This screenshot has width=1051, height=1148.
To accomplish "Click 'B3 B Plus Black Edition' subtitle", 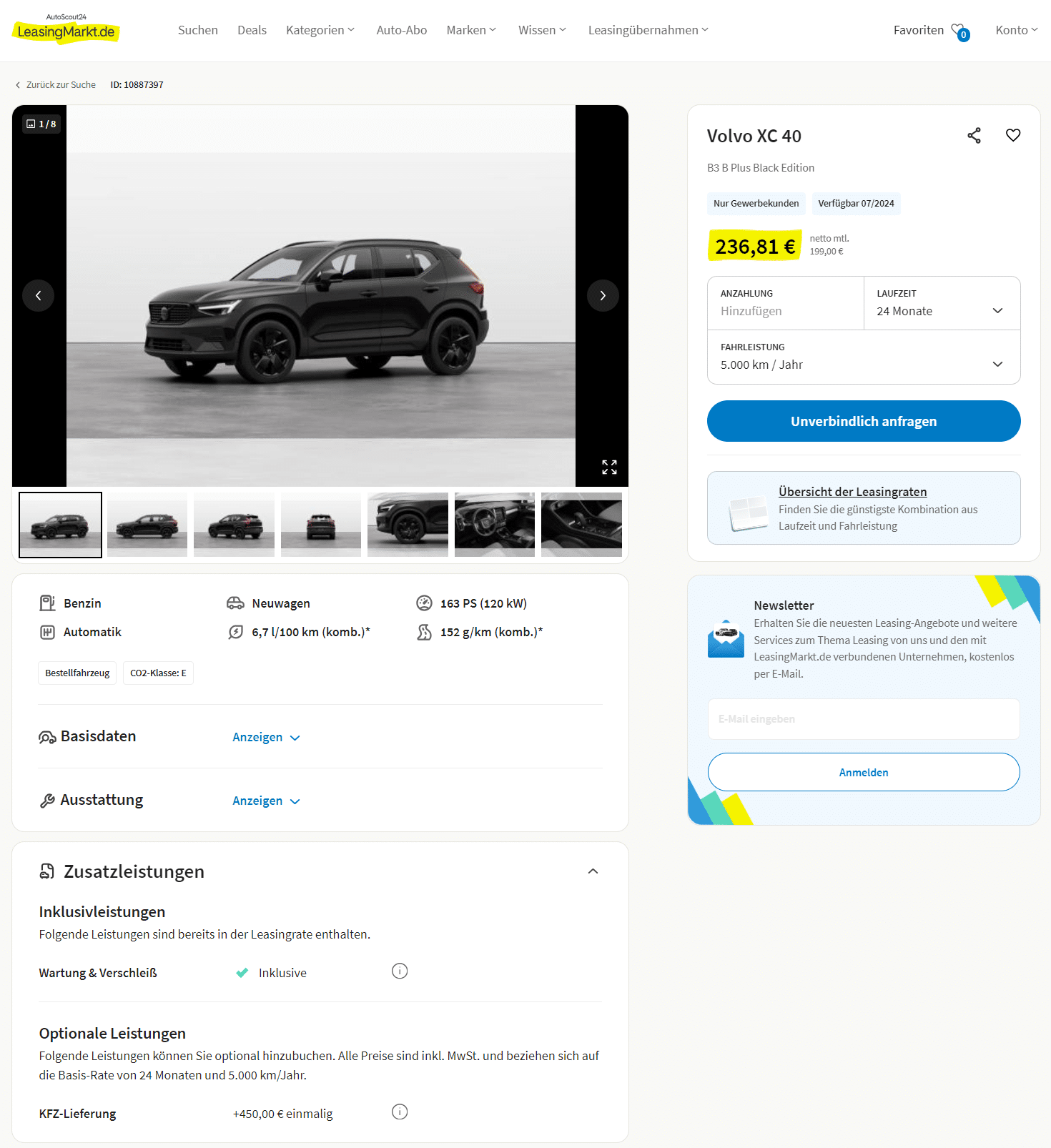I will point(761,168).
